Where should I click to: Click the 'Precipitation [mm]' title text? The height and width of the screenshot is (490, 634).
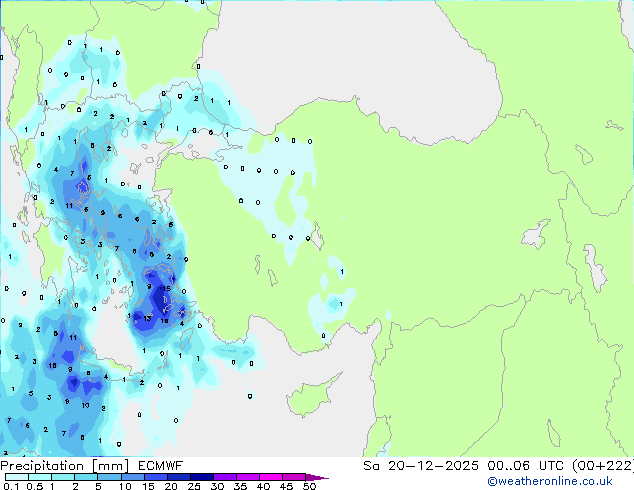tap(65, 466)
